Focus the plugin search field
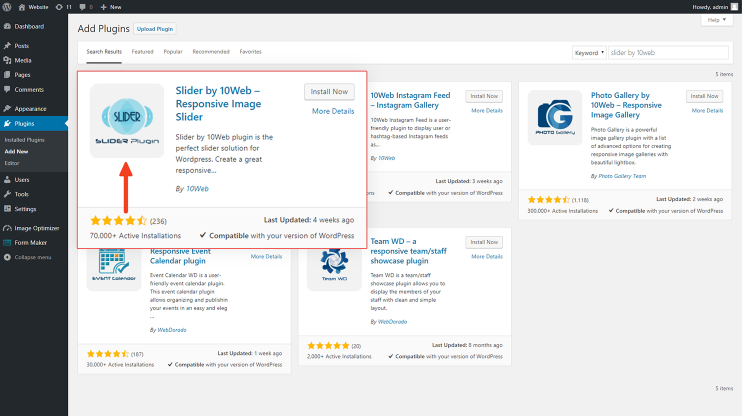 pyautogui.click(x=668, y=53)
